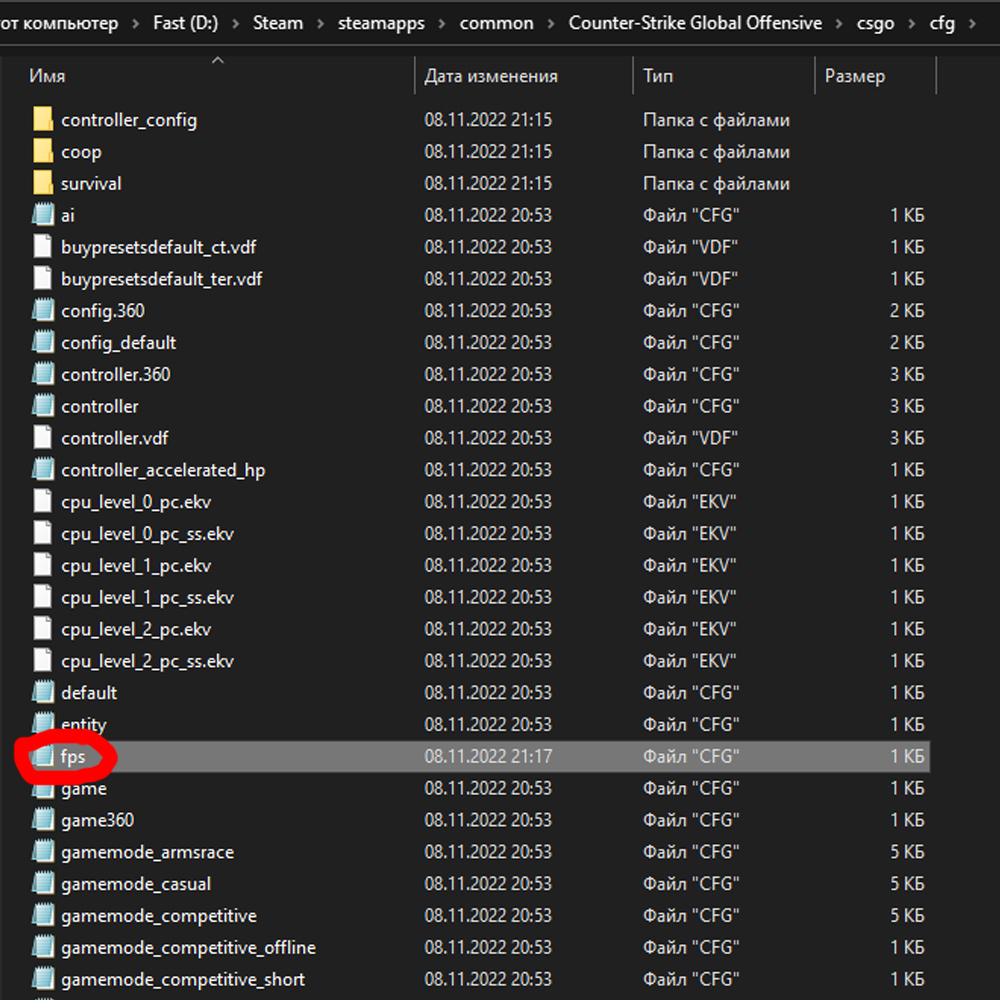Click the cpu_level_1_pc_ss.ekv file icon
This screenshot has width=1000, height=1000.
(x=43, y=598)
